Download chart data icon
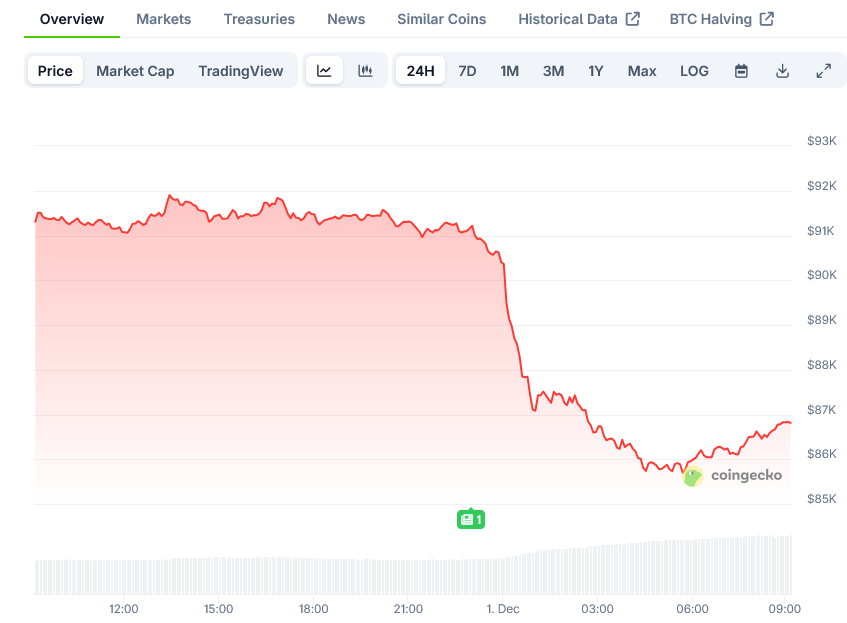Image resolution: width=847 pixels, height=623 pixels. pos(782,71)
